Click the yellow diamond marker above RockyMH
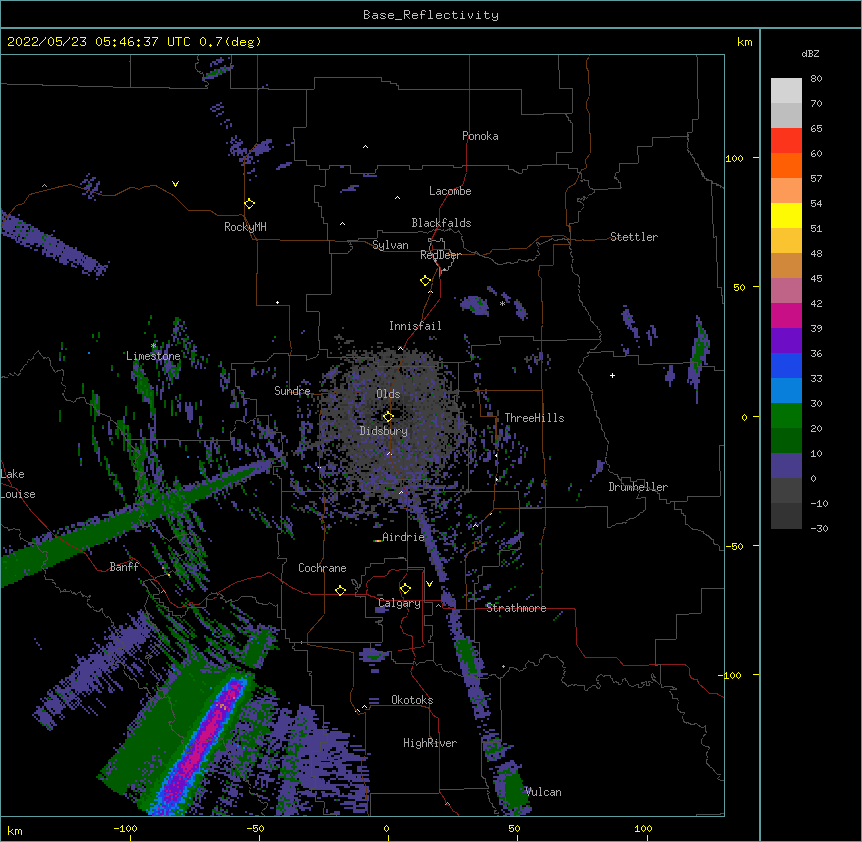Image resolution: width=862 pixels, height=842 pixels. click(250, 204)
